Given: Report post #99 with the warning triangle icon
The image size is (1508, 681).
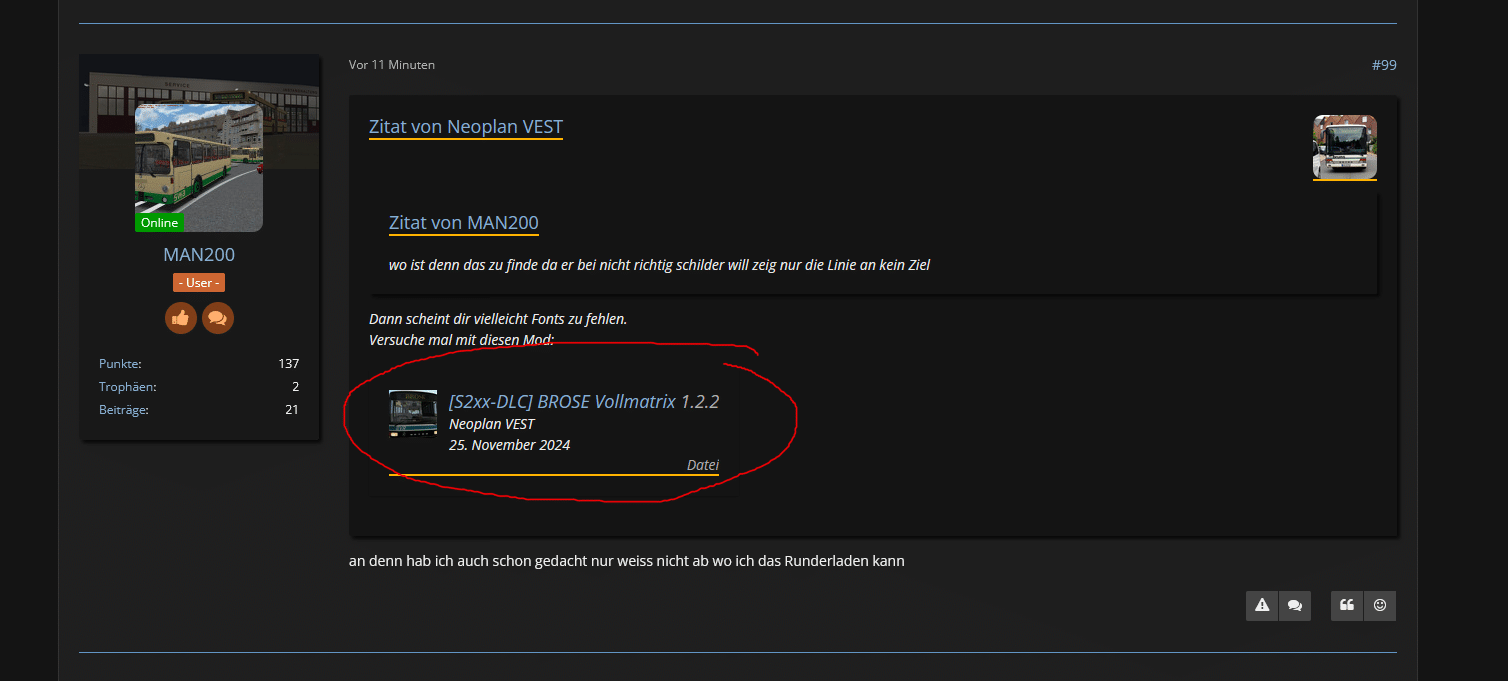Looking at the screenshot, I should point(1262,605).
